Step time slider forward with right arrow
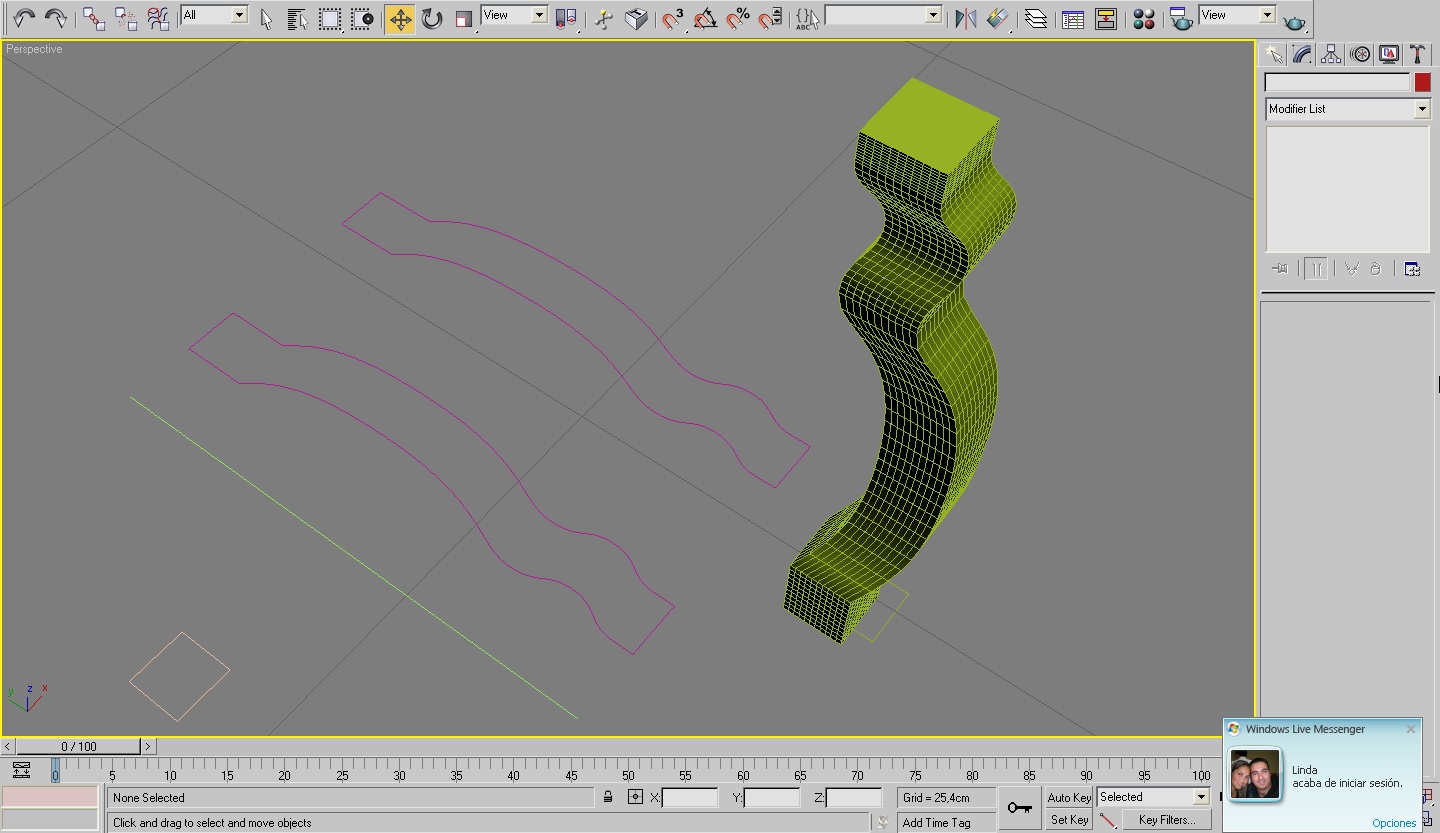This screenshot has width=1440, height=833. point(148,746)
